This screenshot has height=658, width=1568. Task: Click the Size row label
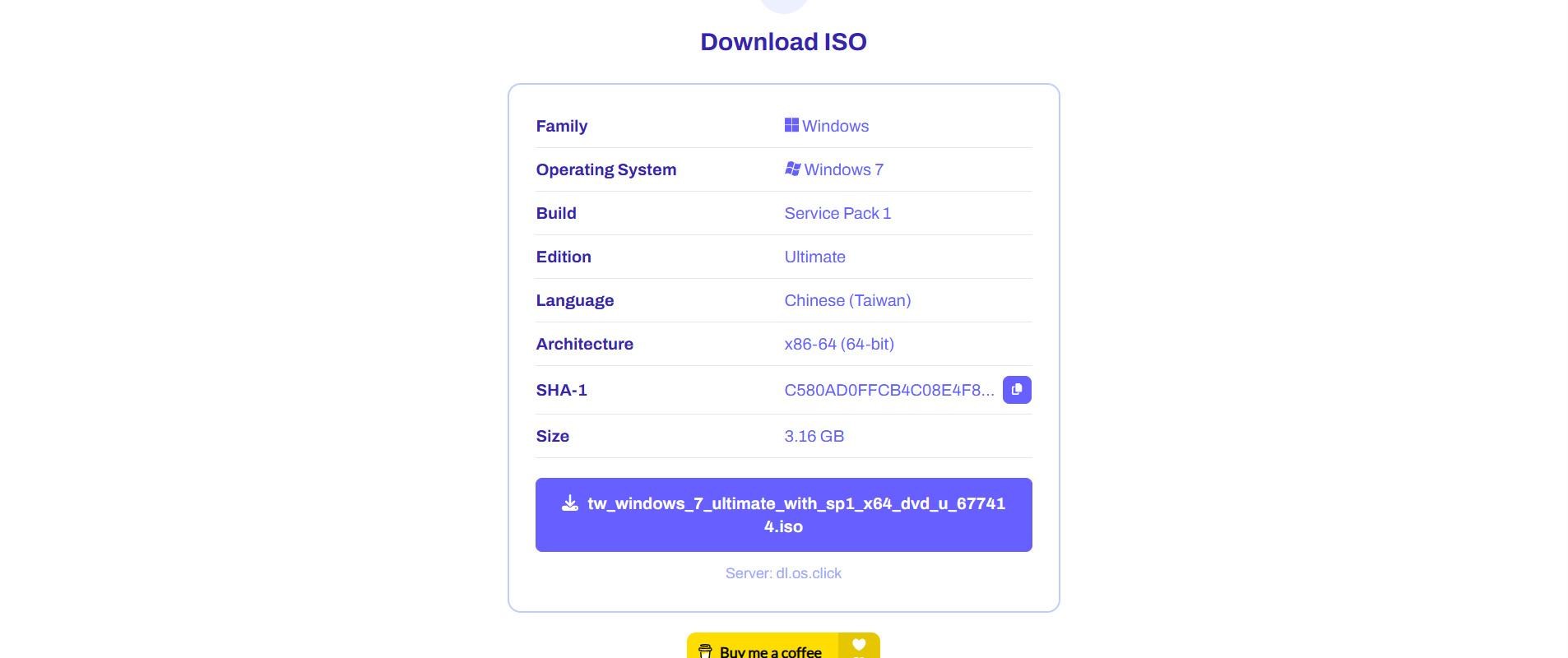click(x=553, y=436)
